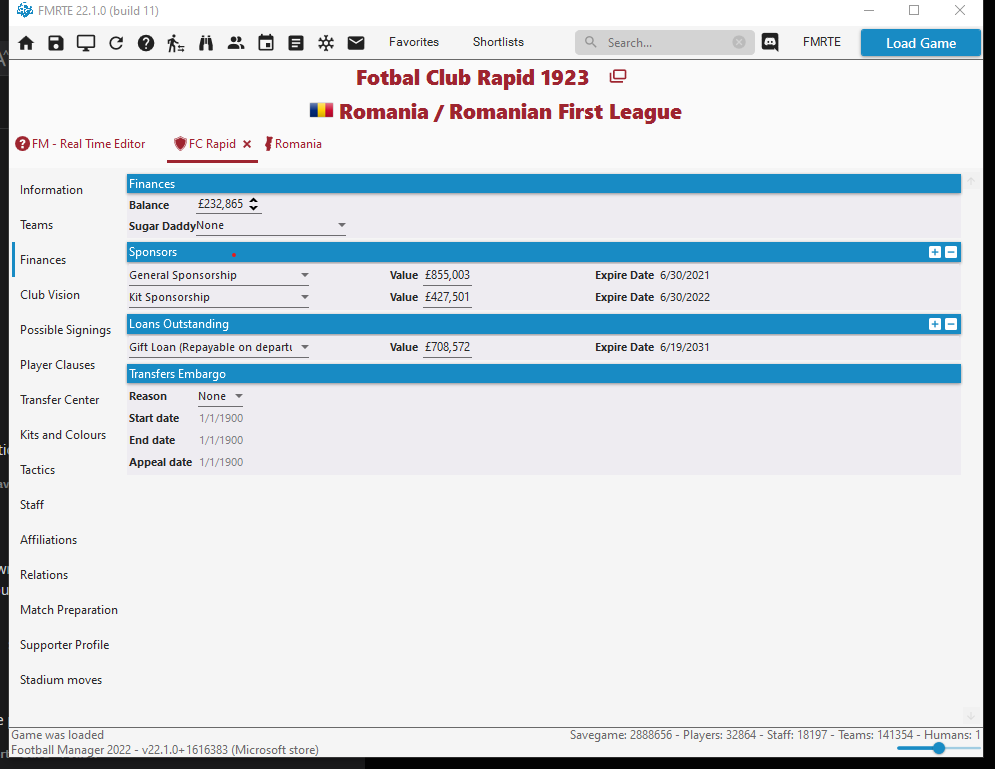Image resolution: width=995 pixels, height=769 pixels.
Task: Click scroll-down arrow at panel bottom right
Action: [x=971, y=716]
